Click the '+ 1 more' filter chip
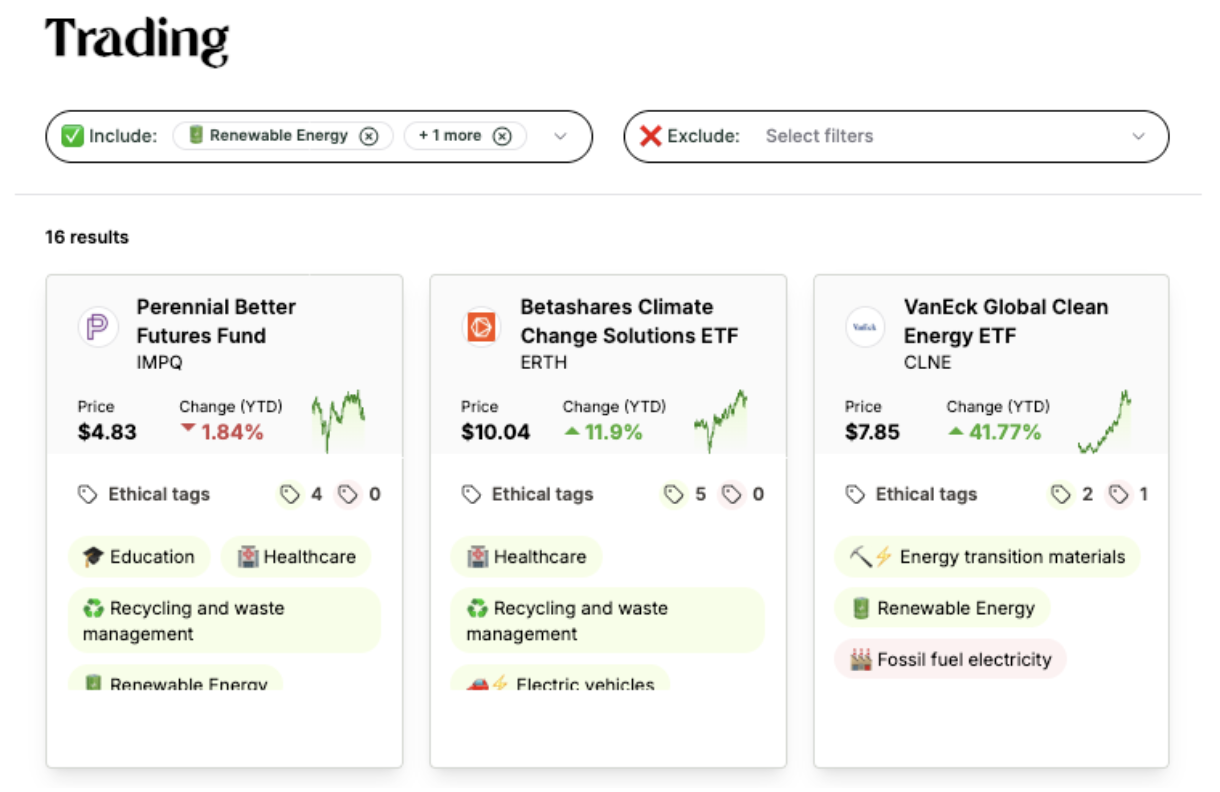This screenshot has height=792, width=1220. click(x=465, y=136)
